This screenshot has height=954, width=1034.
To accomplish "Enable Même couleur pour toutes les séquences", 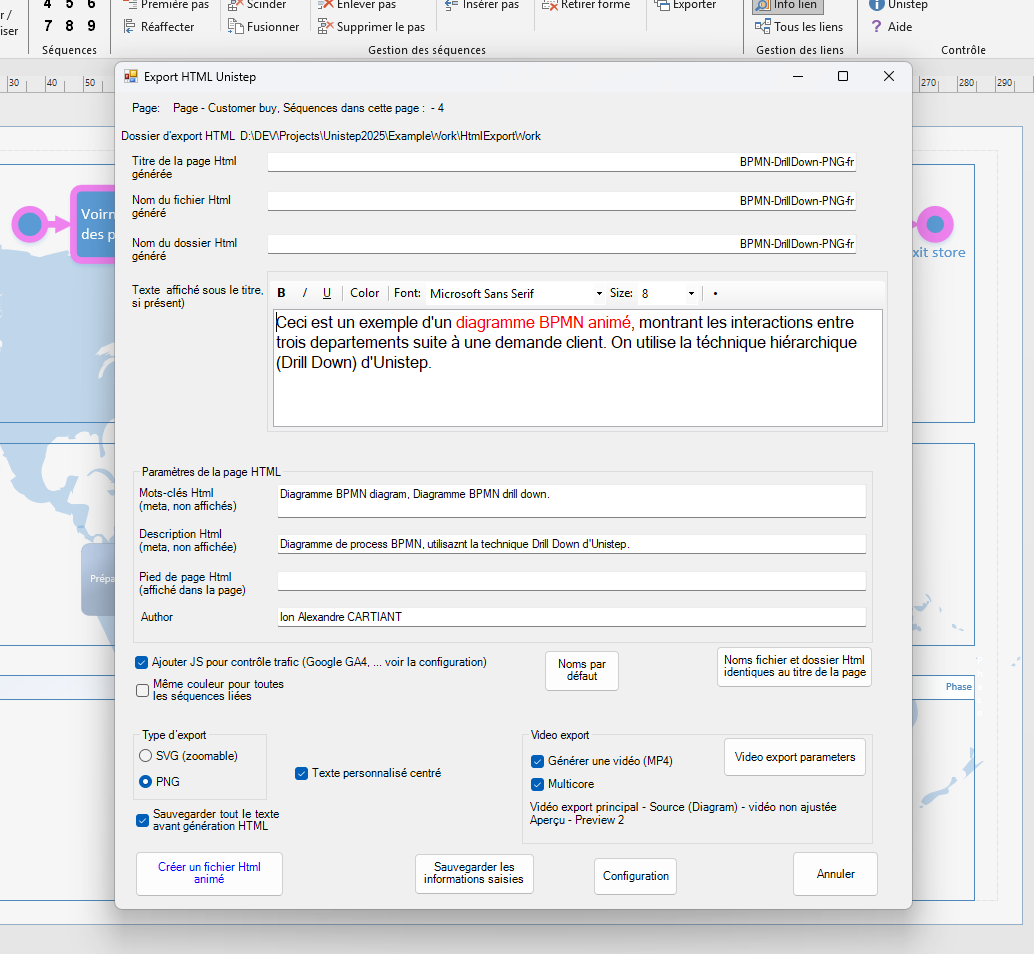I will point(142,690).
